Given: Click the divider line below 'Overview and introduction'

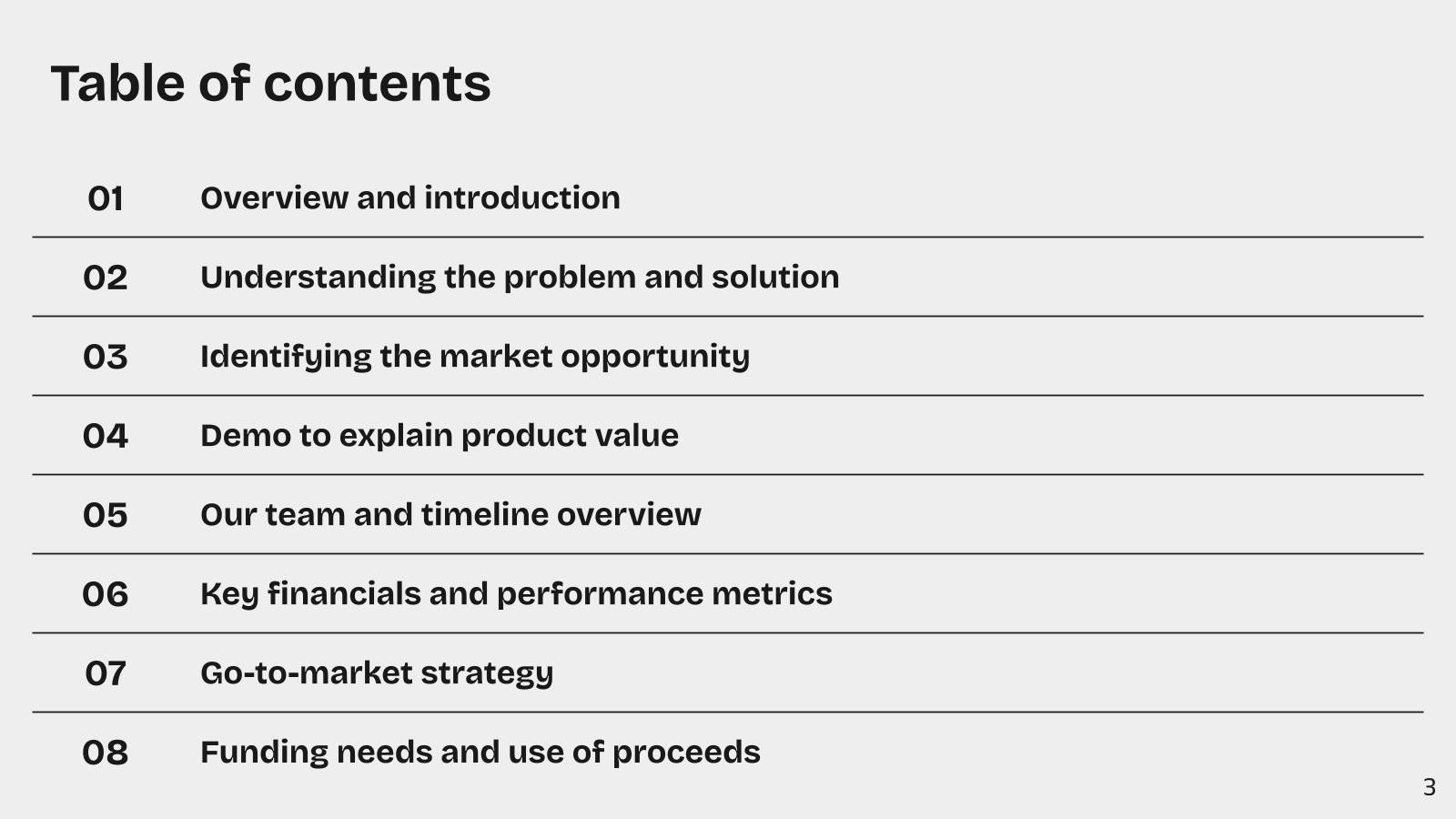Looking at the screenshot, I should (x=728, y=237).
